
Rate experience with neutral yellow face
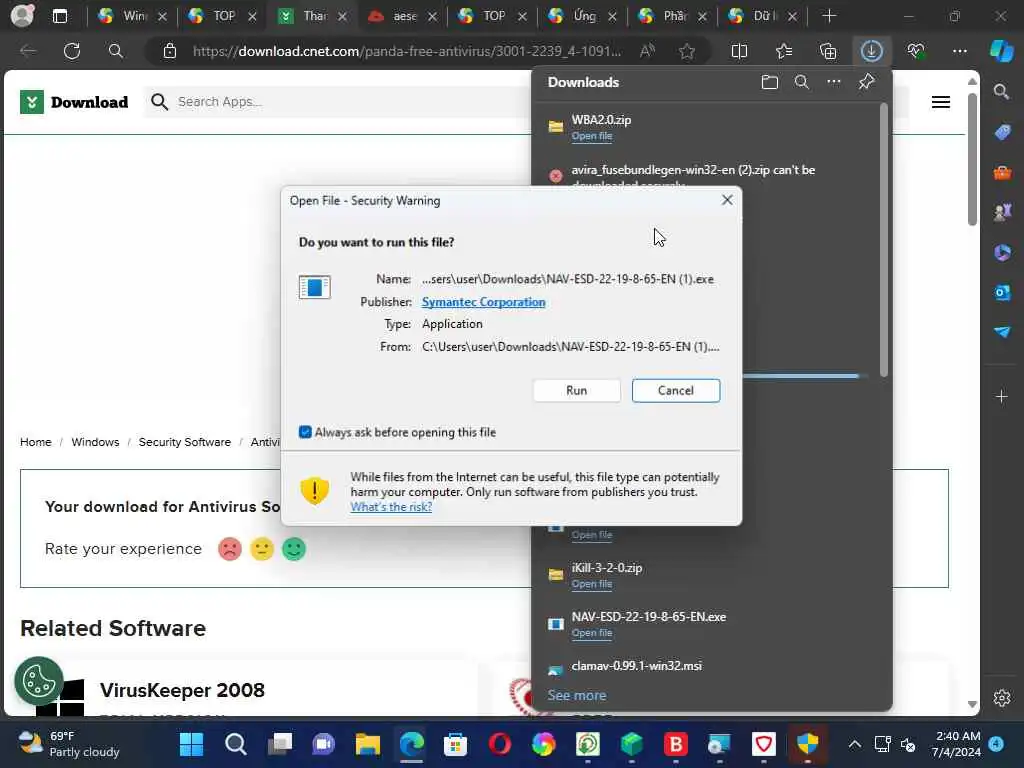262,549
